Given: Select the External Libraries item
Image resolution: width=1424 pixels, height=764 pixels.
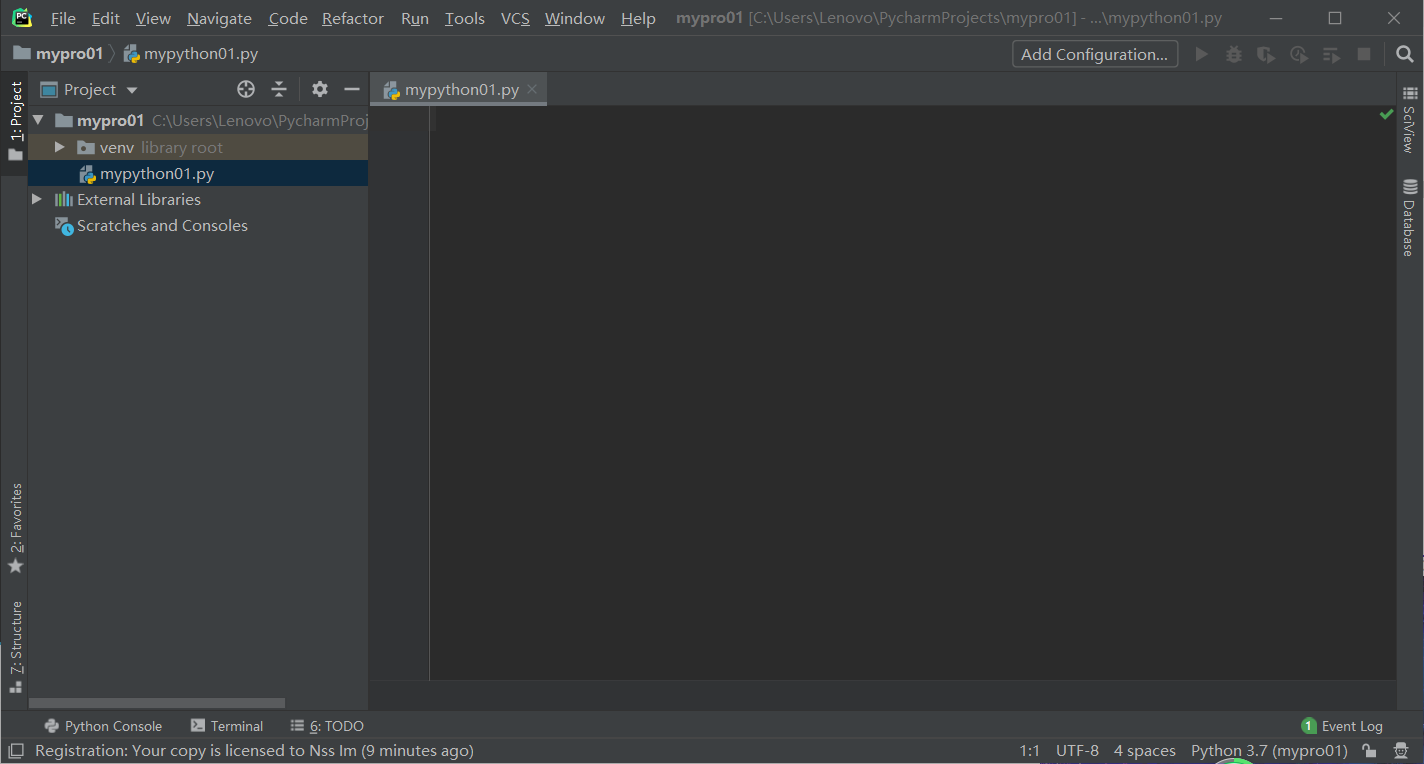Looking at the screenshot, I should pyautogui.click(x=198, y=199).
